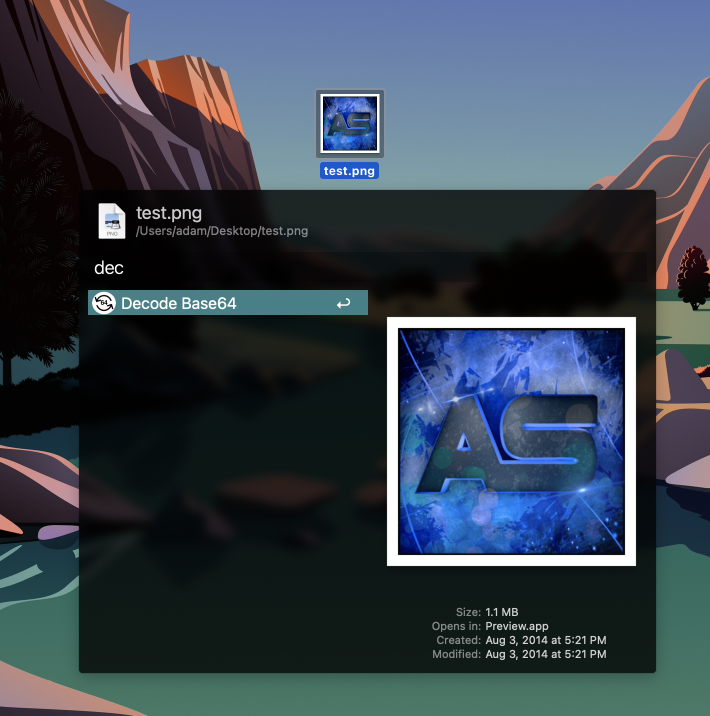
Task: Select the test.png desktop file icon
Action: coord(349,124)
